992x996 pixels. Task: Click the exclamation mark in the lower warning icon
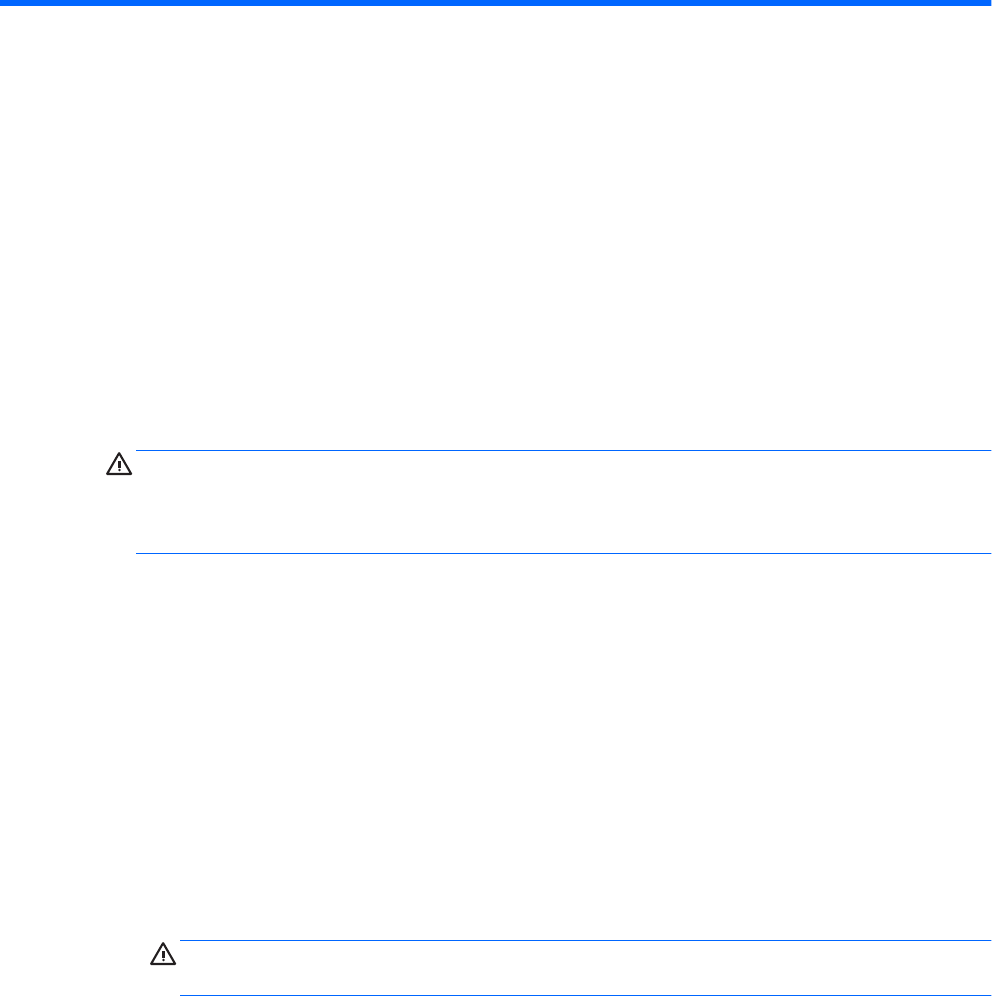pyautogui.click(x=162, y=957)
